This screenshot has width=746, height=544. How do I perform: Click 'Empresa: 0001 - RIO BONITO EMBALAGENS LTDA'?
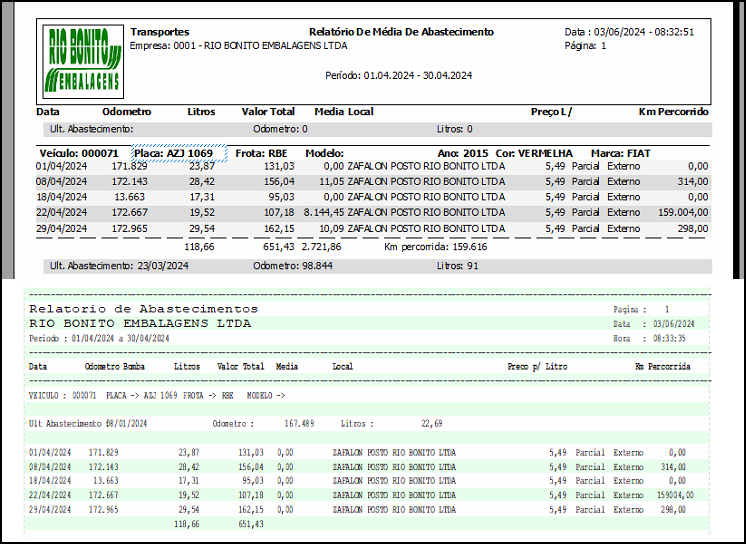238,46
